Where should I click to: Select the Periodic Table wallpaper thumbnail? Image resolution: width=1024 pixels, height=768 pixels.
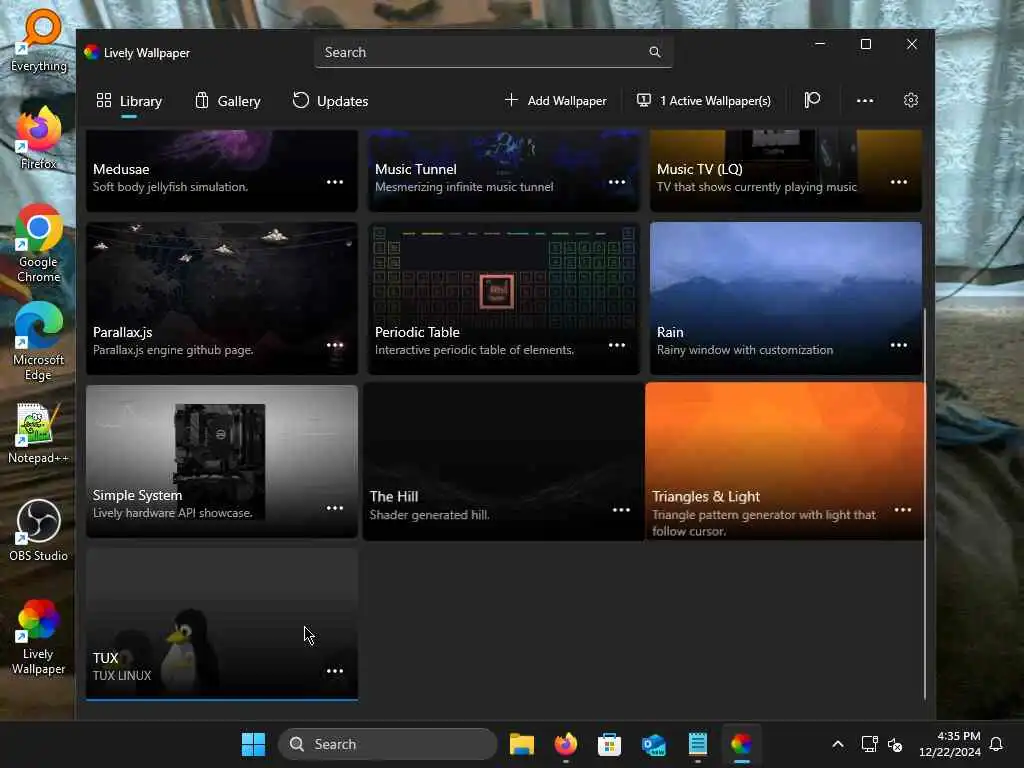(x=504, y=298)
